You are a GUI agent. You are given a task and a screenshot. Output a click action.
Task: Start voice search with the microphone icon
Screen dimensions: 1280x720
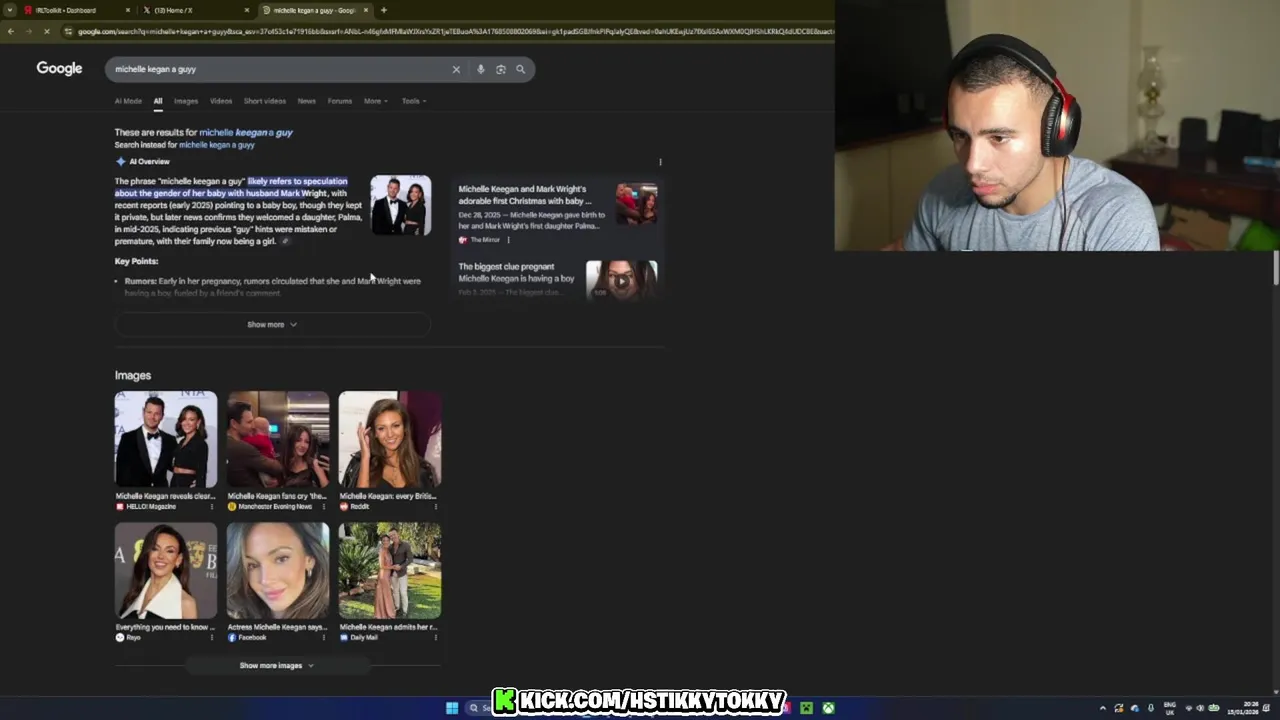point(480,69)
